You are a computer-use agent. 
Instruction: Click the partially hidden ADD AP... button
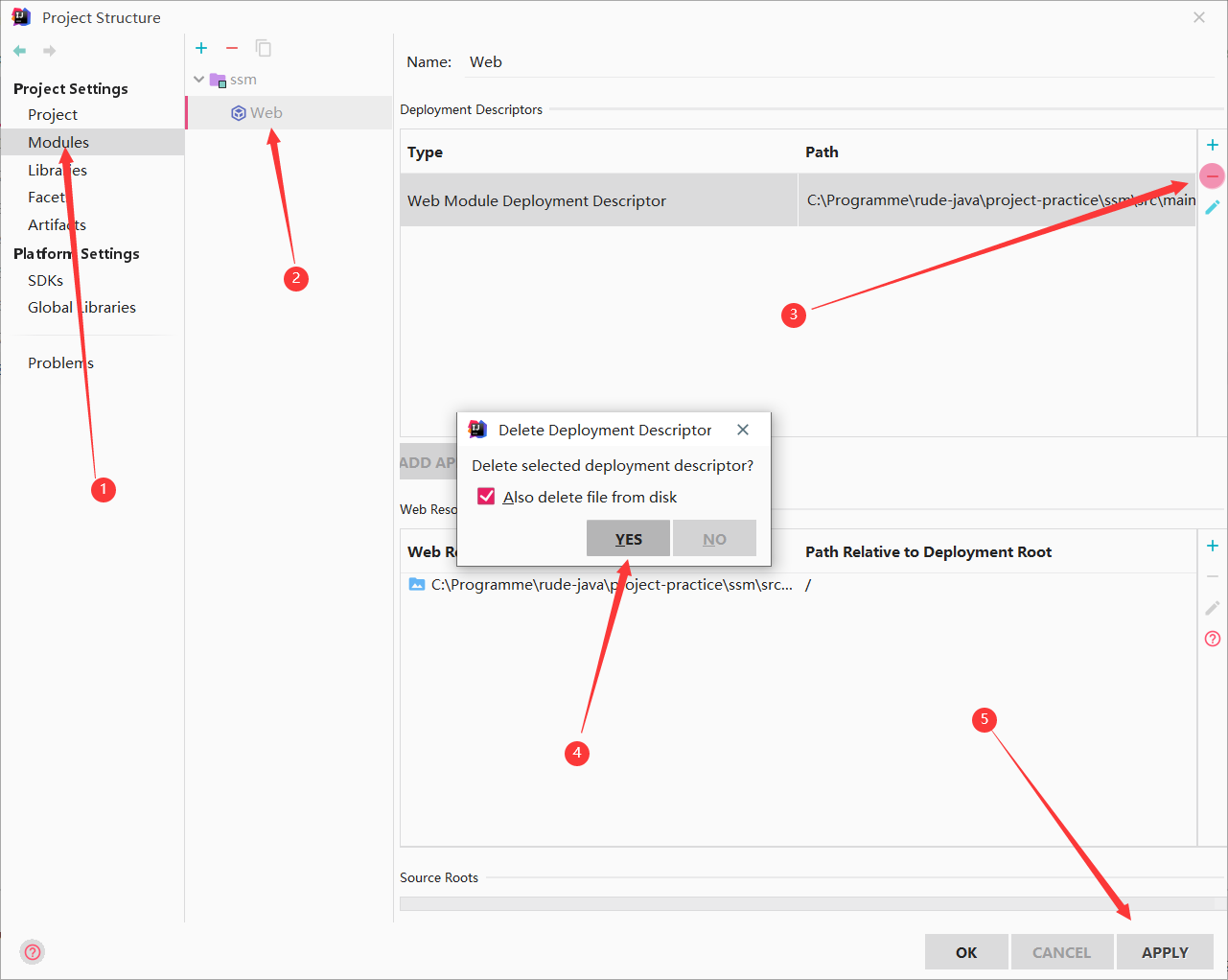pyautogui.click(x=428, y=462)
